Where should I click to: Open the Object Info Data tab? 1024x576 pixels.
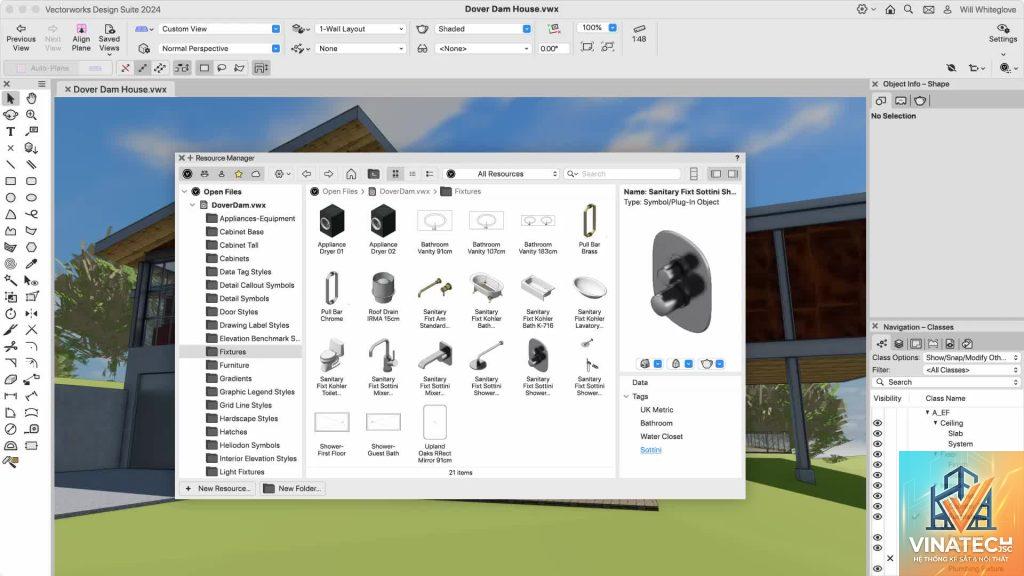click(901, 101)
